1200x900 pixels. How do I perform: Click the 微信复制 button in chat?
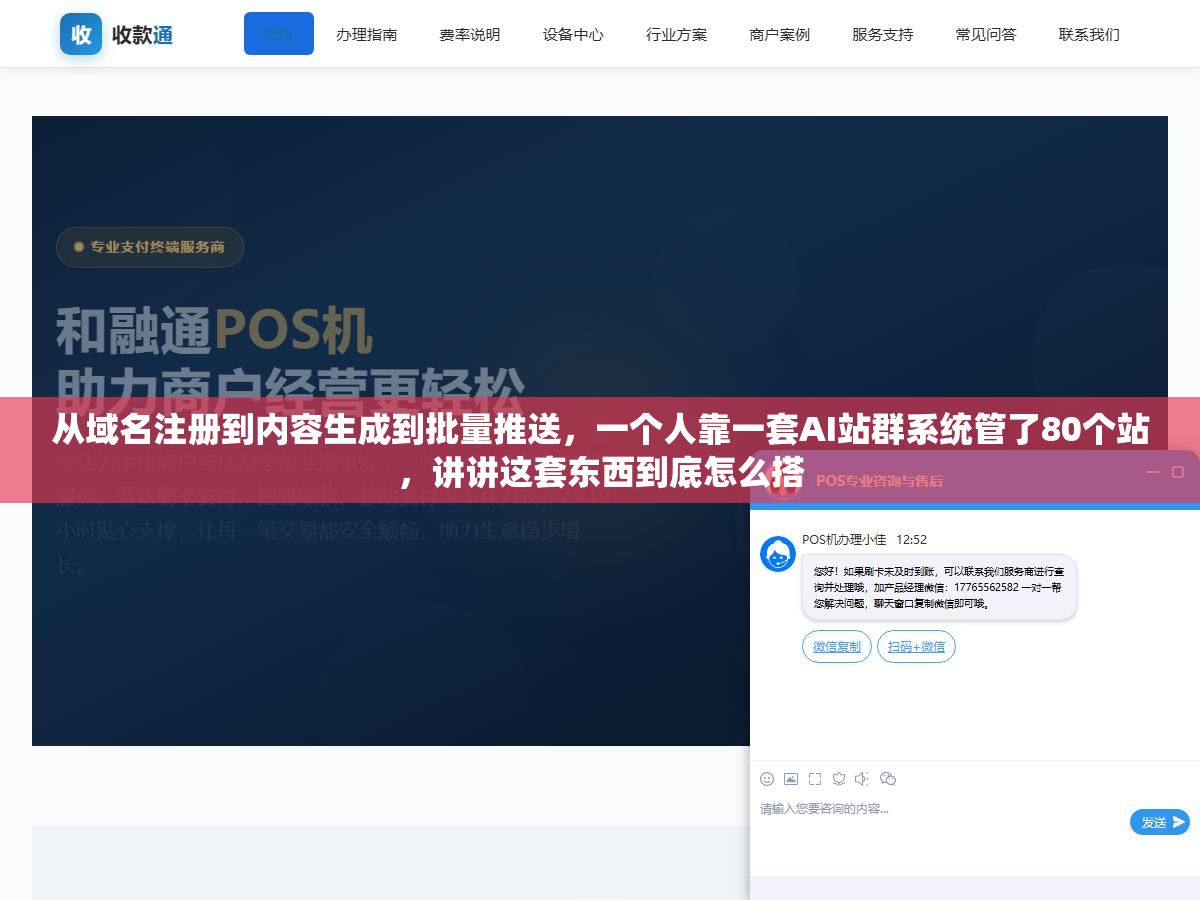[837, 647]
